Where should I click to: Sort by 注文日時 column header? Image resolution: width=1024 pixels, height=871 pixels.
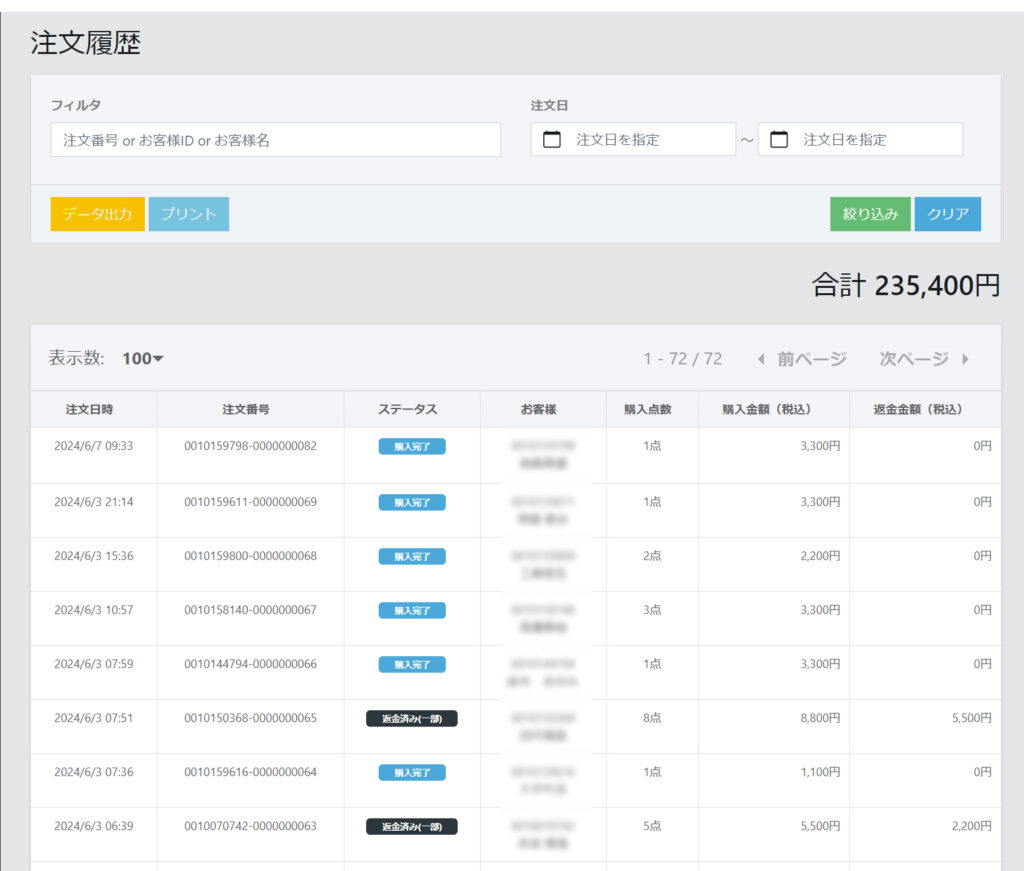(x=93, y=409)
